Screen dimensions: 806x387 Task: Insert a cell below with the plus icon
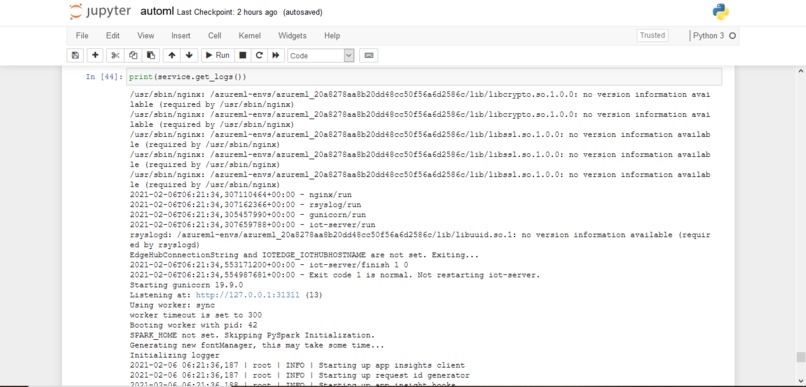pos(95,56)
